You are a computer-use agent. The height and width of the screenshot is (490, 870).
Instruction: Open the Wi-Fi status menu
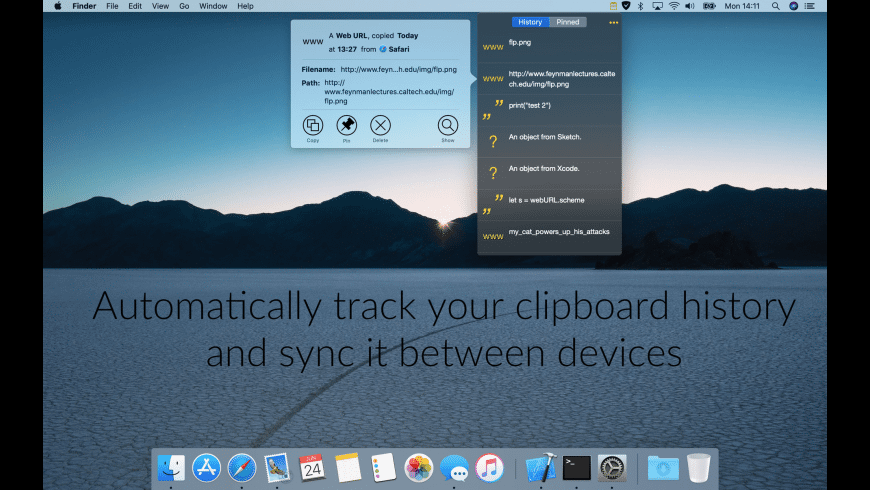[674, 6]
